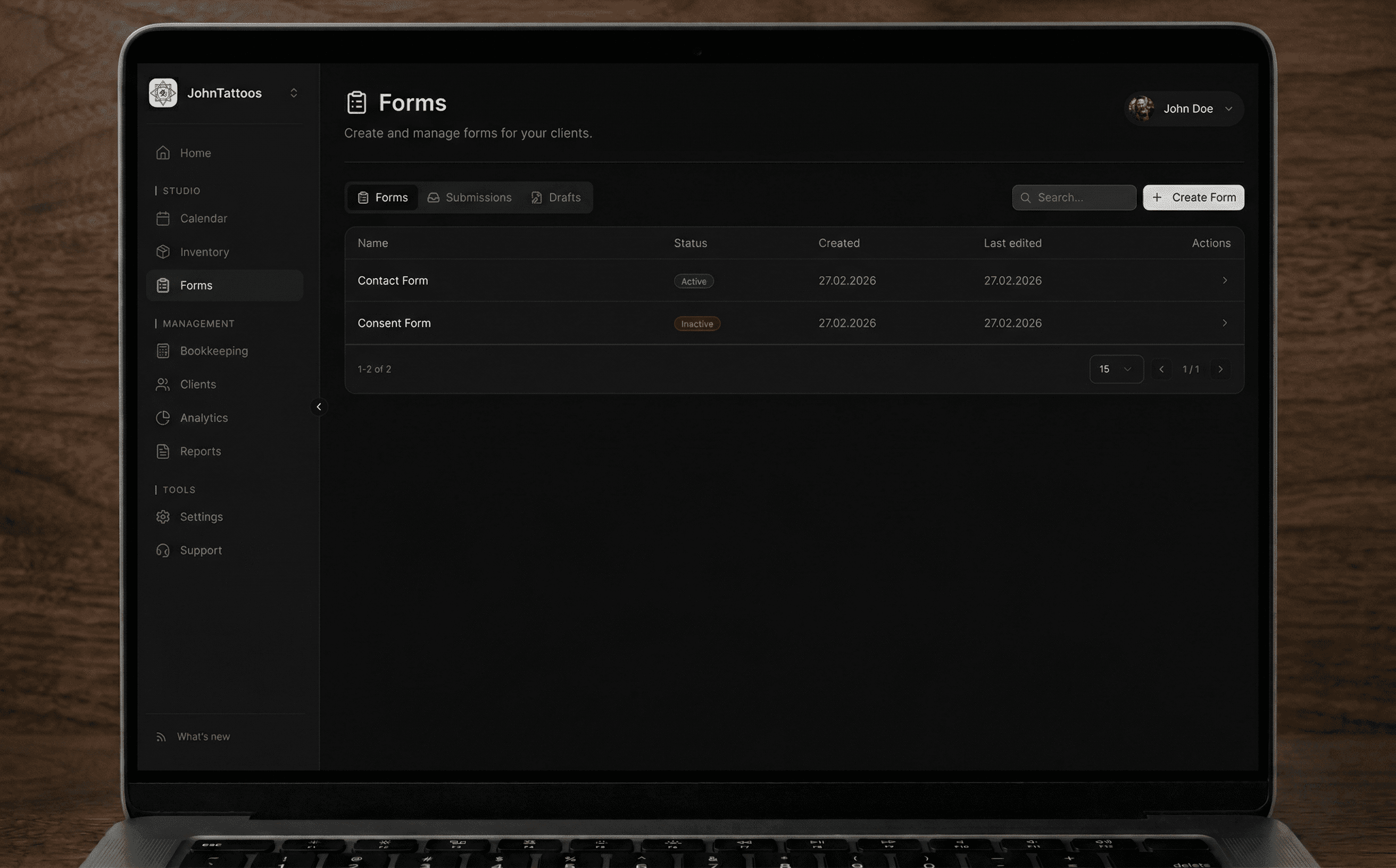Open the Calendar sidebar icon
This screenshot has width=1396, height=868.
coord(163,219)
